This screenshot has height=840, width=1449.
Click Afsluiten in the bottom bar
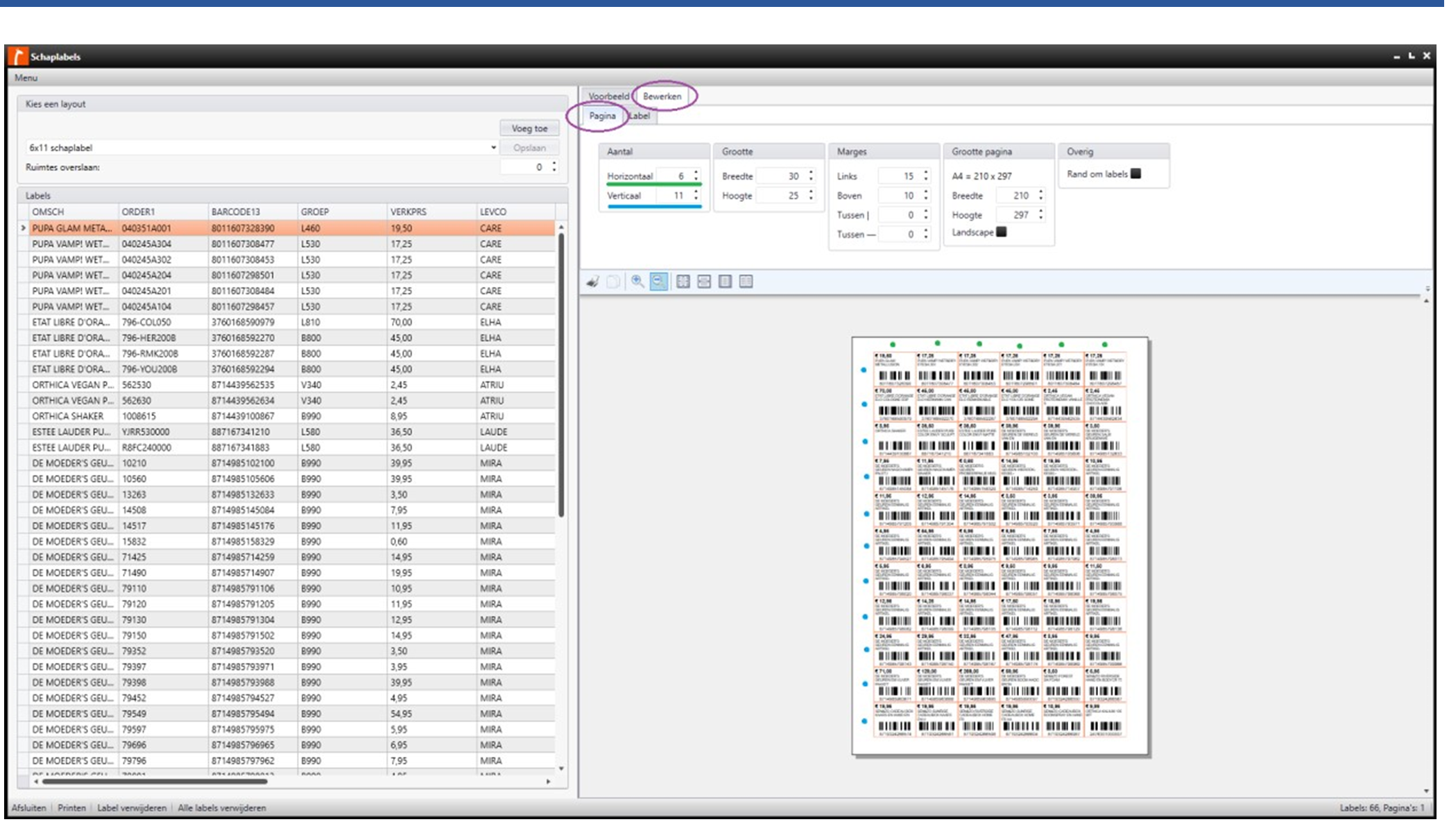pyautogui.click(x=28, y=808)
